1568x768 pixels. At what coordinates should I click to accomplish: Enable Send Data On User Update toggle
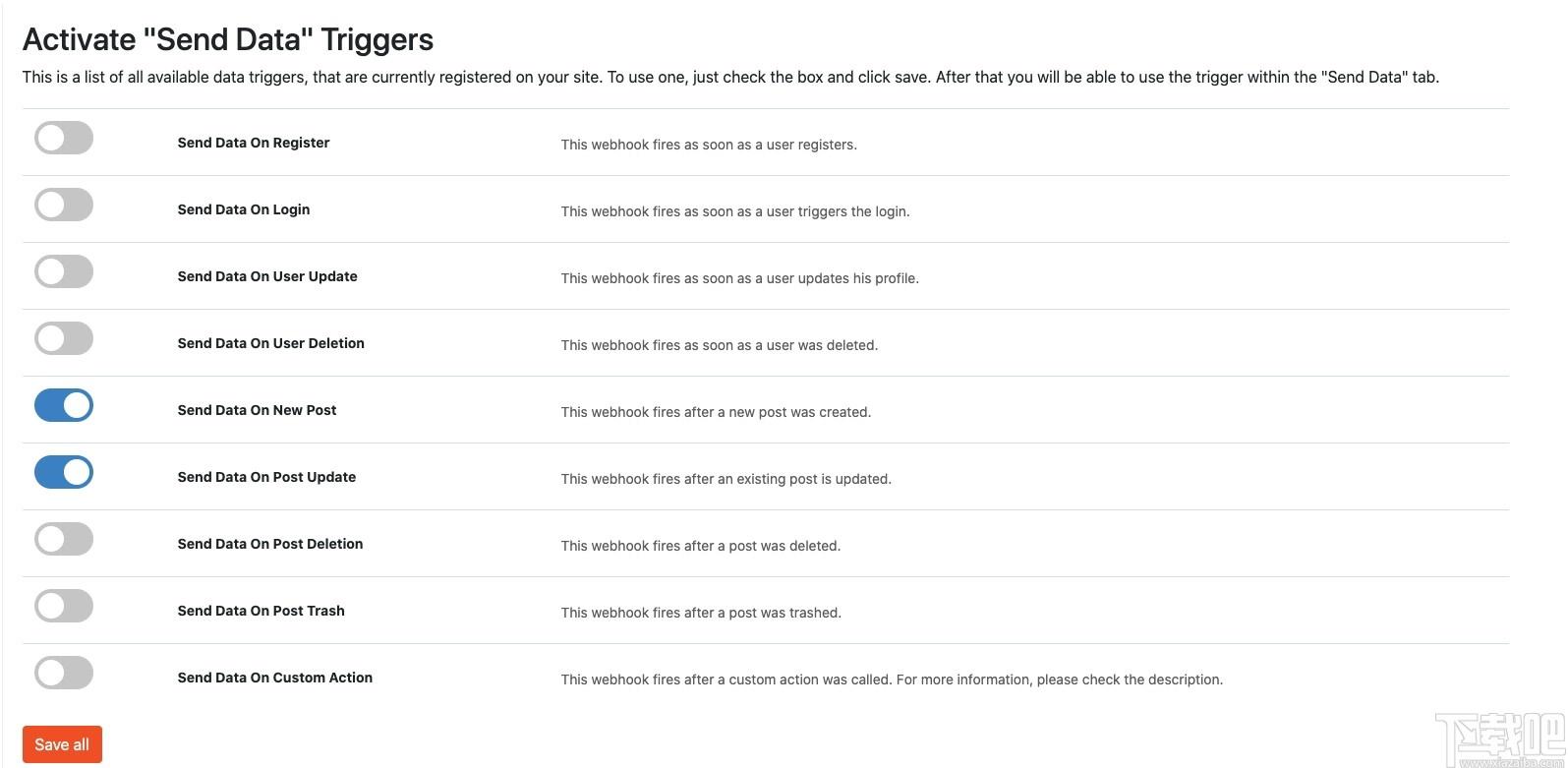point(64,271)
